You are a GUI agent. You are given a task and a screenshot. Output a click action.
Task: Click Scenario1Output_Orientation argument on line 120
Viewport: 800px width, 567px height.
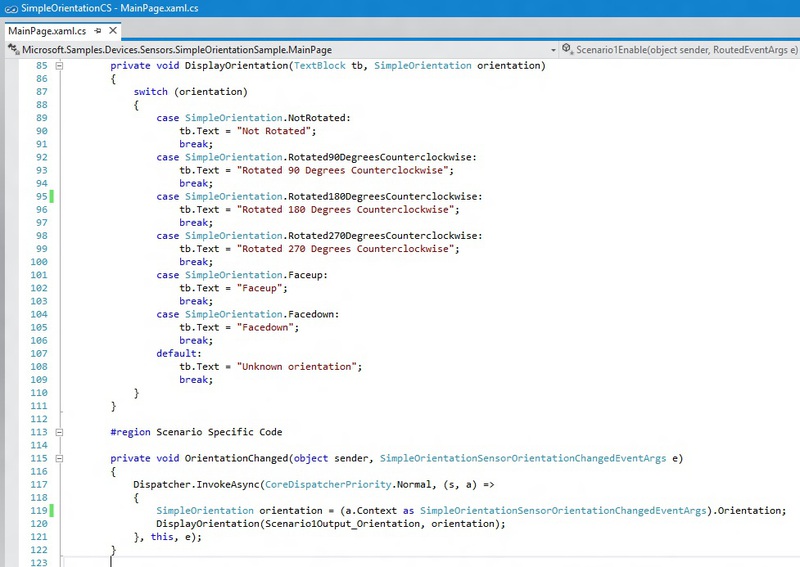342,524
